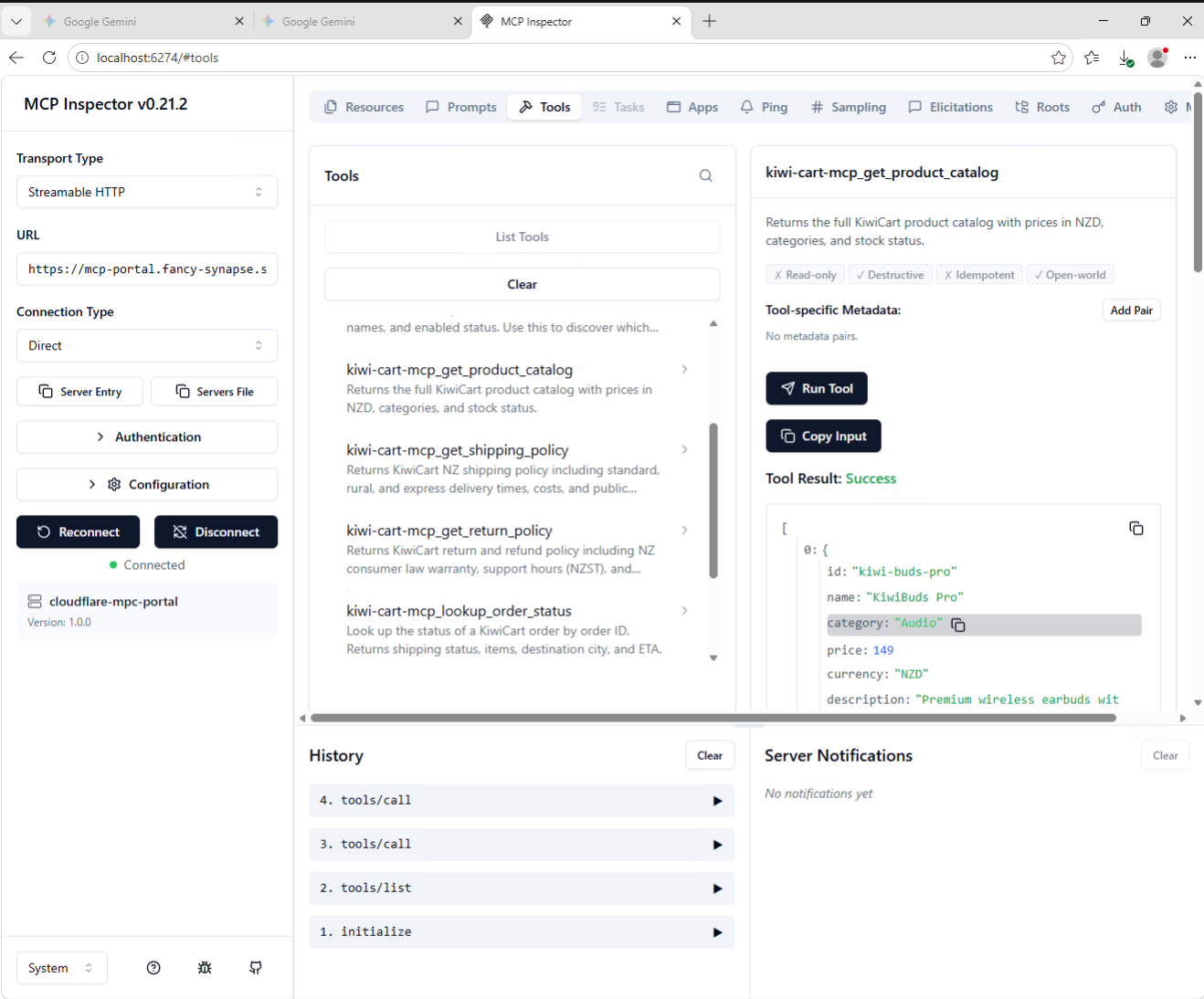Go to the Ping tab
Image resolution: width=1204 pixels, height=999 pixels.
[764, 107]
